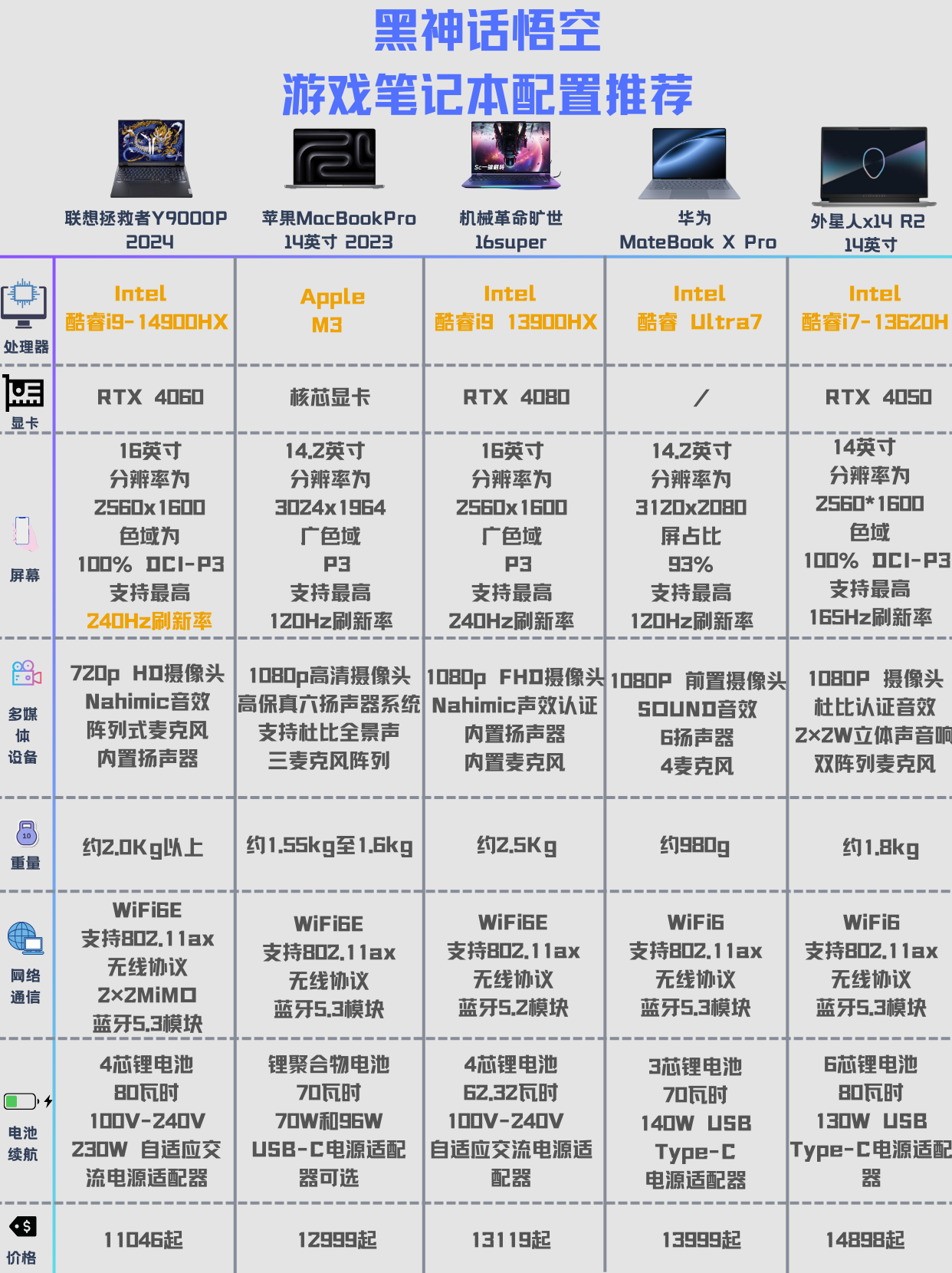The image size is (952, 1273).
Task: Click the name 苹果MacBookPro 14英寸 2023
Action: [x=339, y=230]
